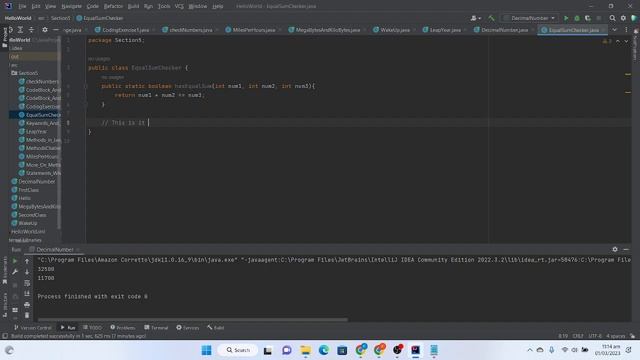
Task: Open the Version Control tool window
Action: tap(33, 327)
